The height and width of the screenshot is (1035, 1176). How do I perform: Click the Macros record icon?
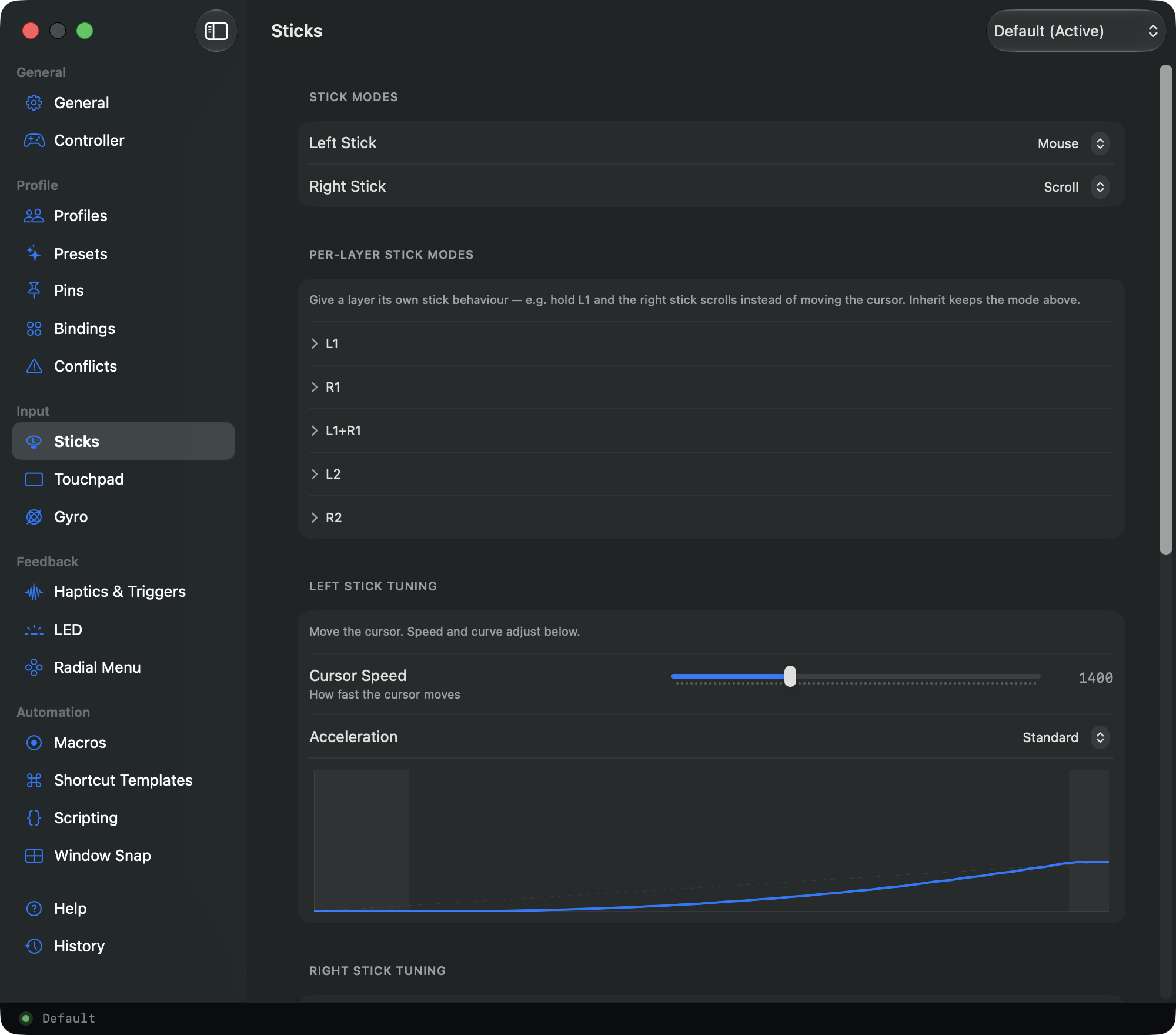pos(34,743)
